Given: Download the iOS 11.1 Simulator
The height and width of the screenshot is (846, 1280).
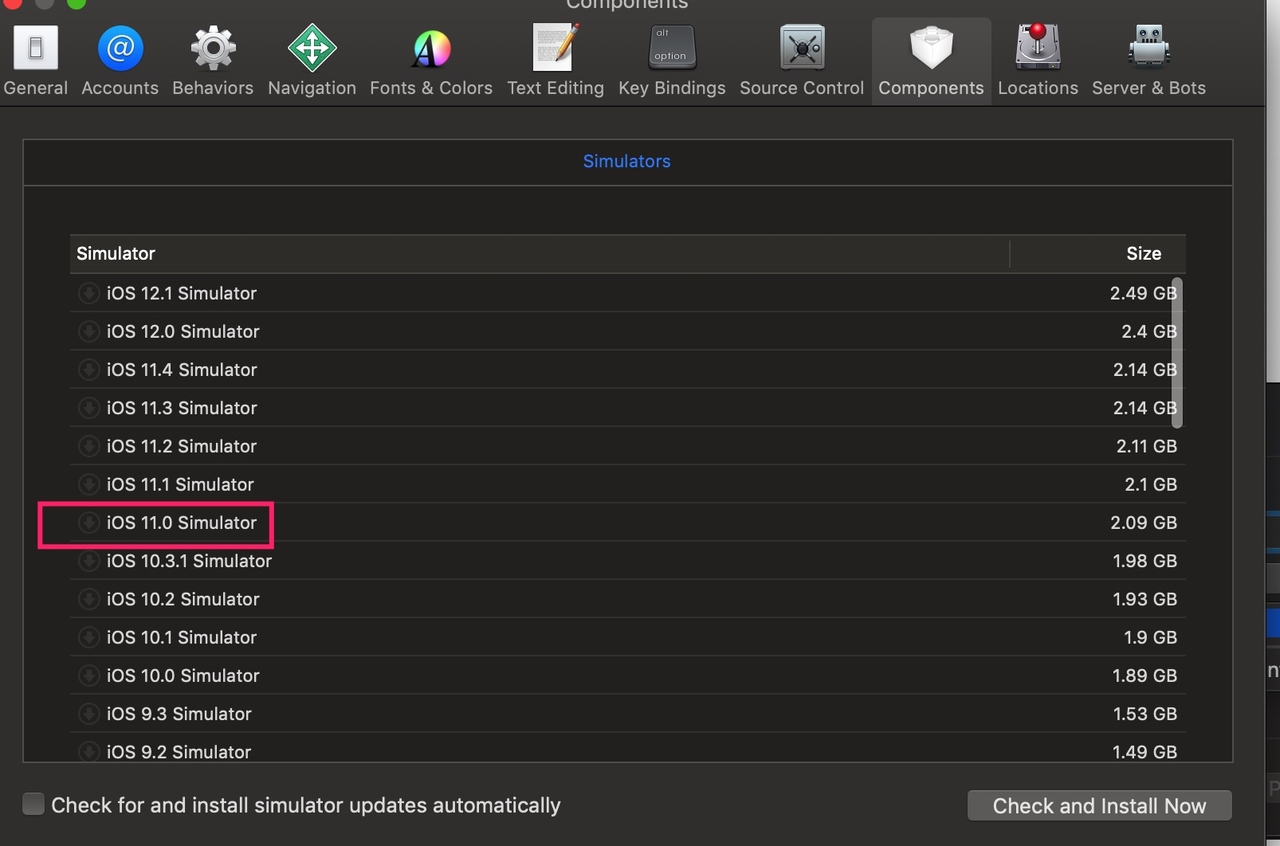Looking at the screenshot, I should click(89, 484).
